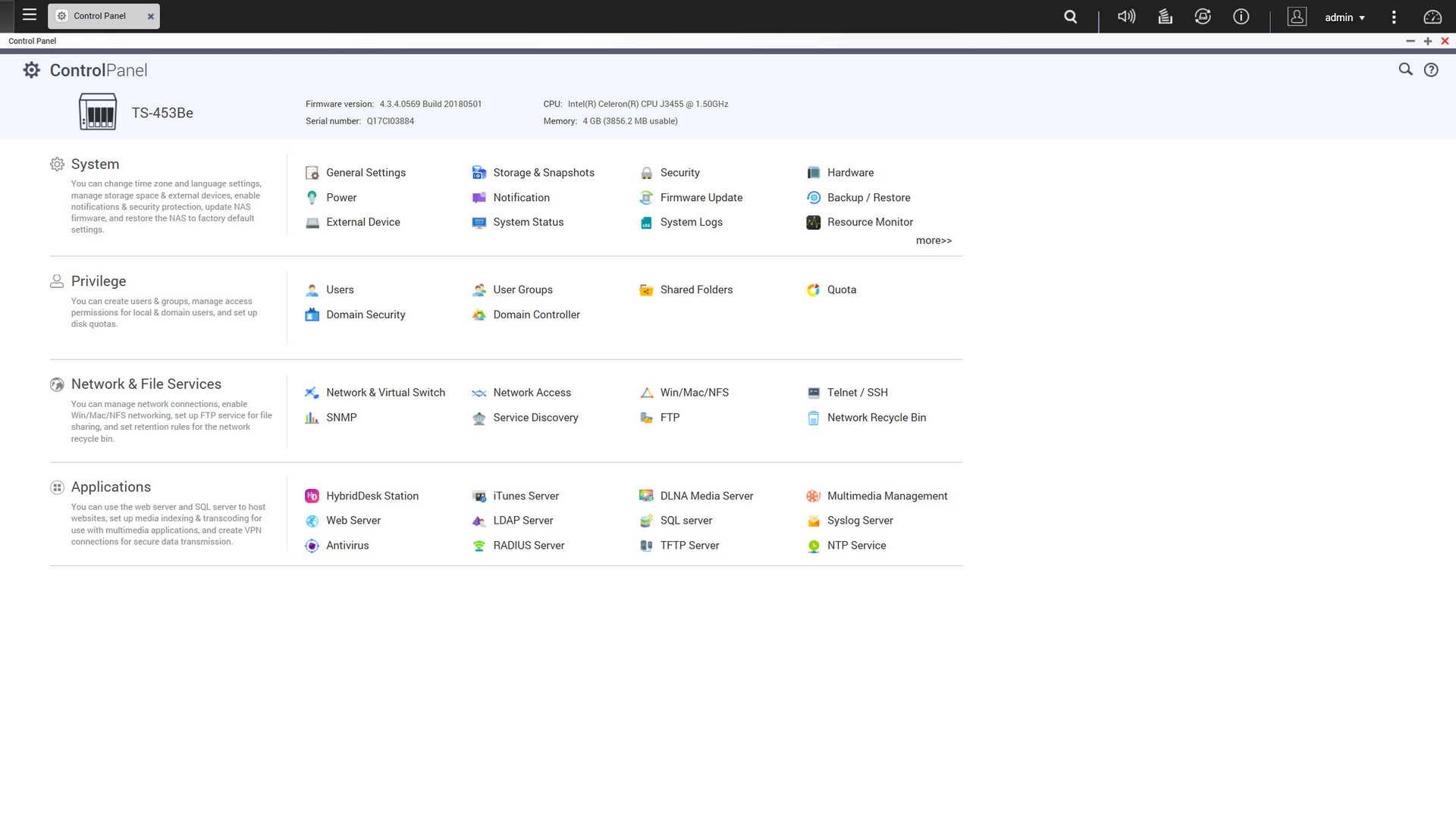Click the TS-453Be NAS device image

click(98, 112)
